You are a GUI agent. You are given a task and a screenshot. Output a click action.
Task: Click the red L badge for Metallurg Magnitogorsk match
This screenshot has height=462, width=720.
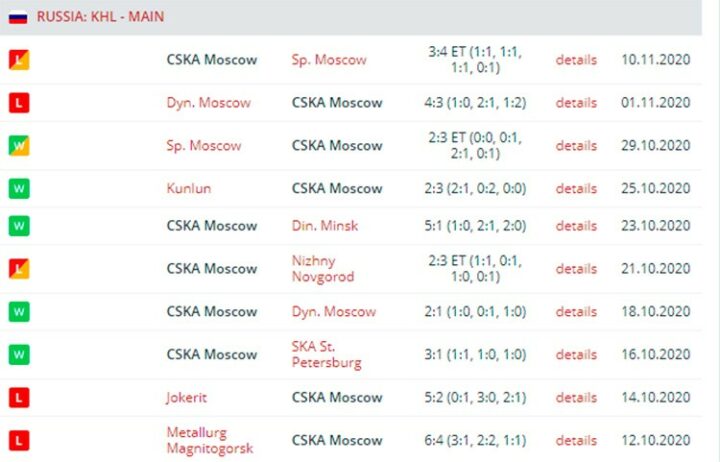(x=19, y=440)
